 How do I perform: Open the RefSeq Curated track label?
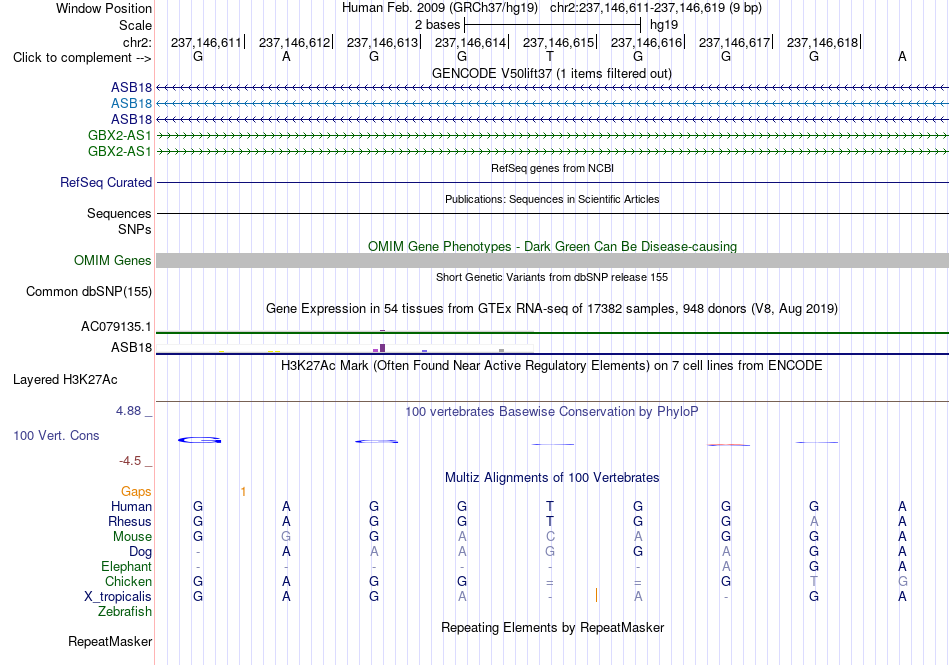[x=106, y=182]
